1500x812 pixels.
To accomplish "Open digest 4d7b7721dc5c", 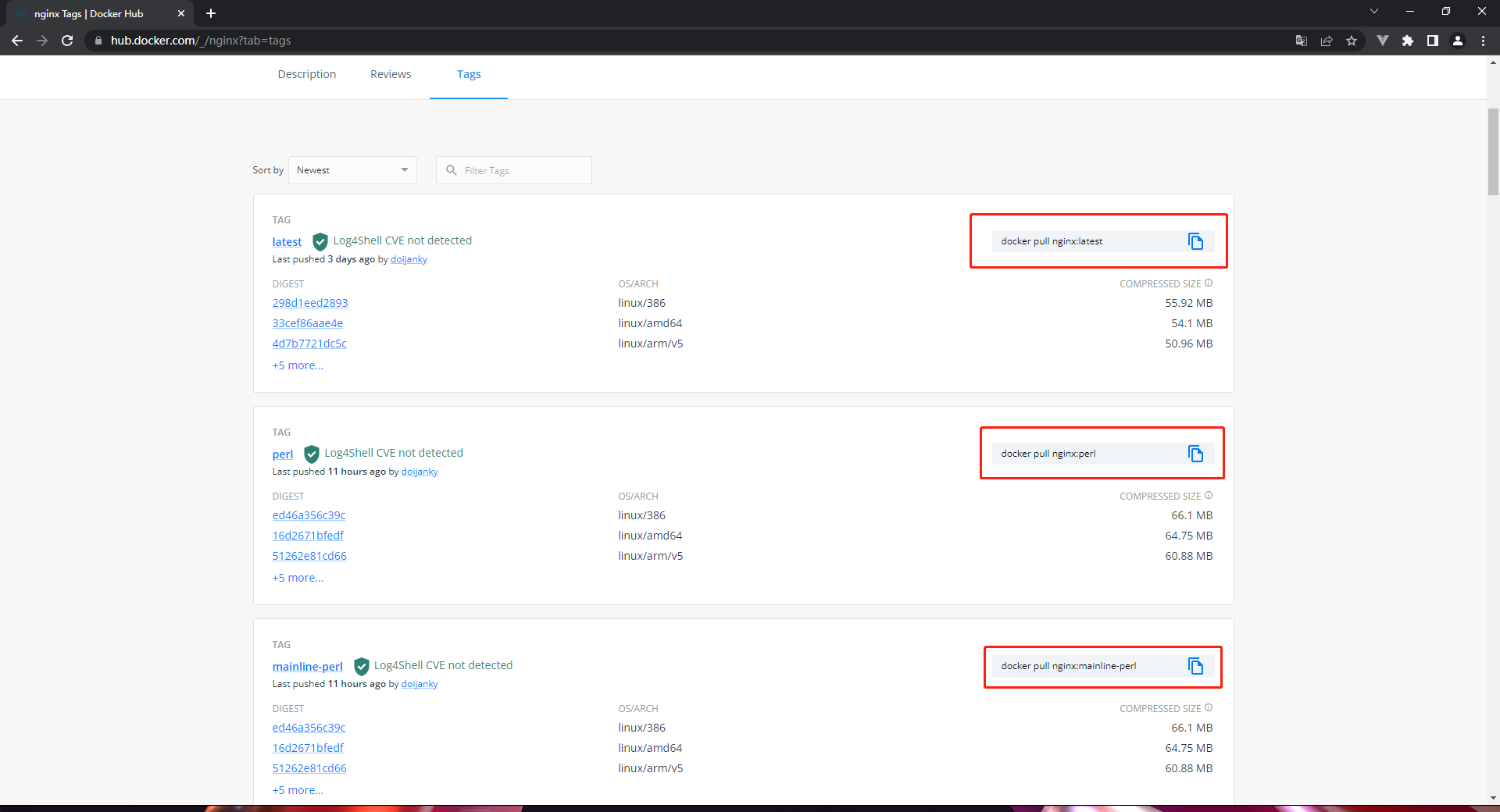I will click(309, 344).
